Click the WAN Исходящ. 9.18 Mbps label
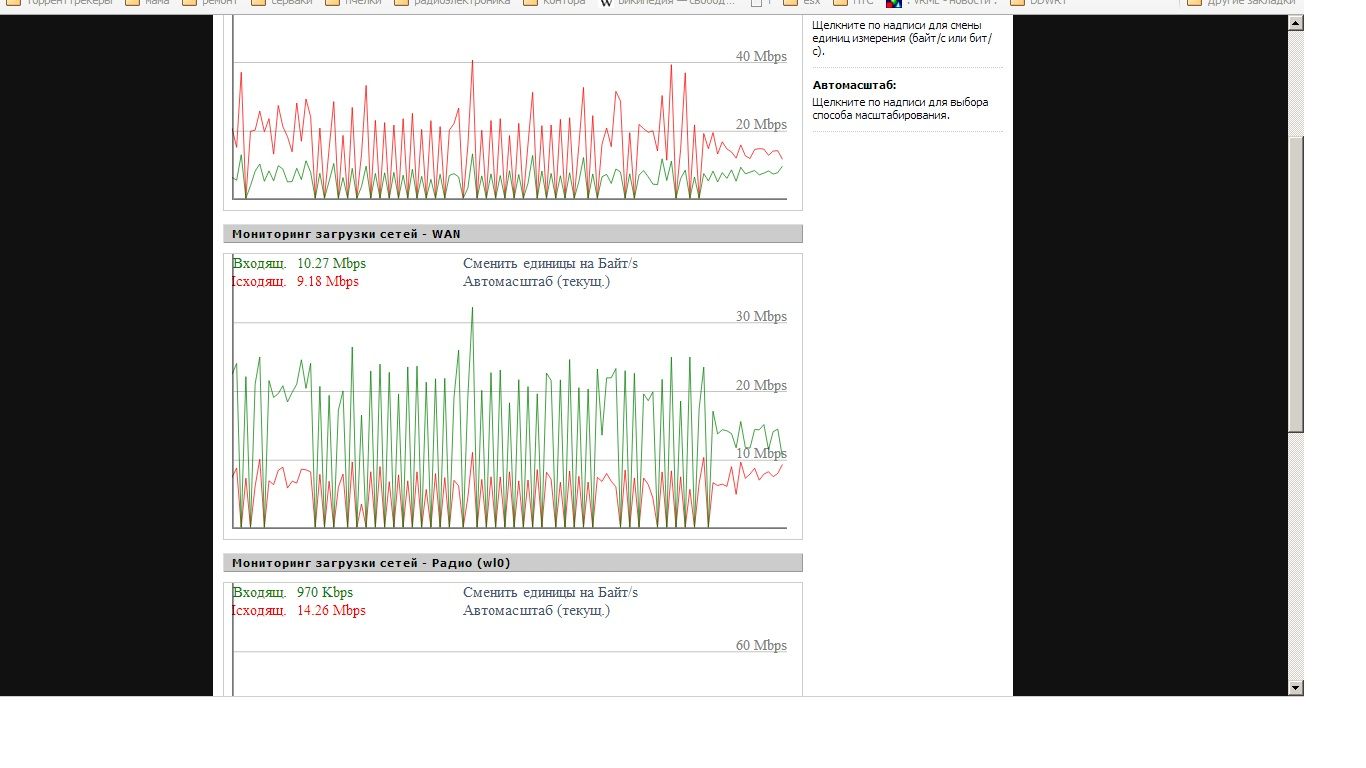This screenshot has width=1366, height=768. click(295, 282)
